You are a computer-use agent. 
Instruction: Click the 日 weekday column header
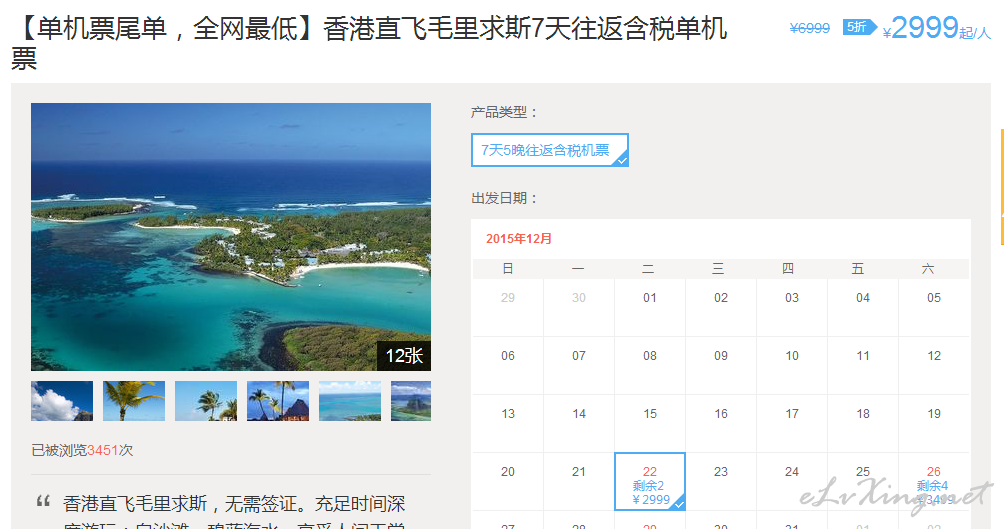click(508, 268)
